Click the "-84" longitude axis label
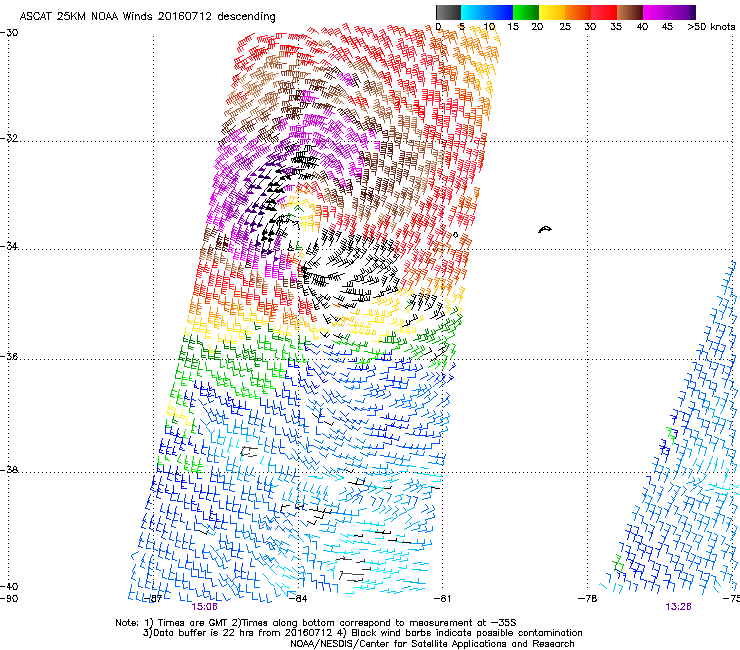Viewport: 740px width, 650px height. [298, 599]
